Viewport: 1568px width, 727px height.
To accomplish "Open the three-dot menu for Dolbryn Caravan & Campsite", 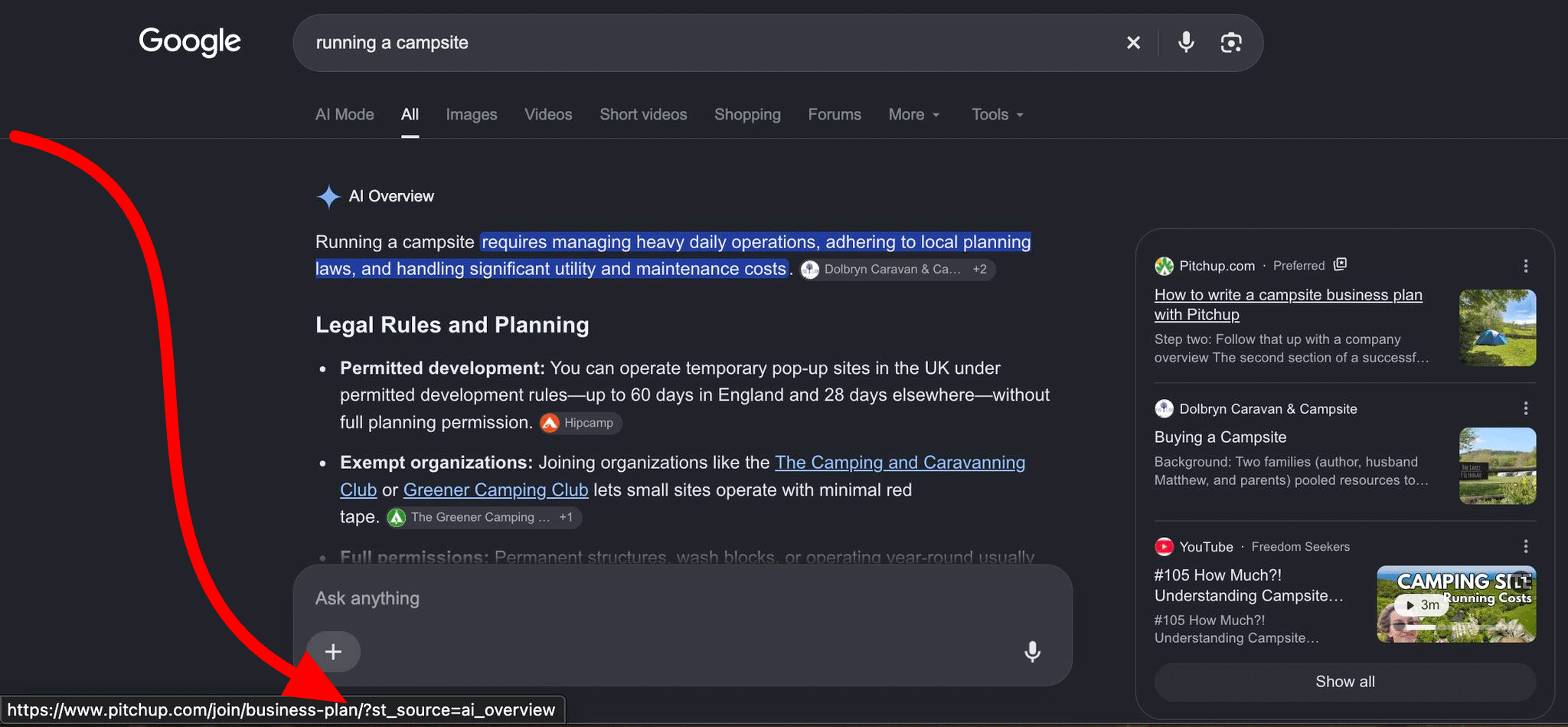I will pos(1525,408).
